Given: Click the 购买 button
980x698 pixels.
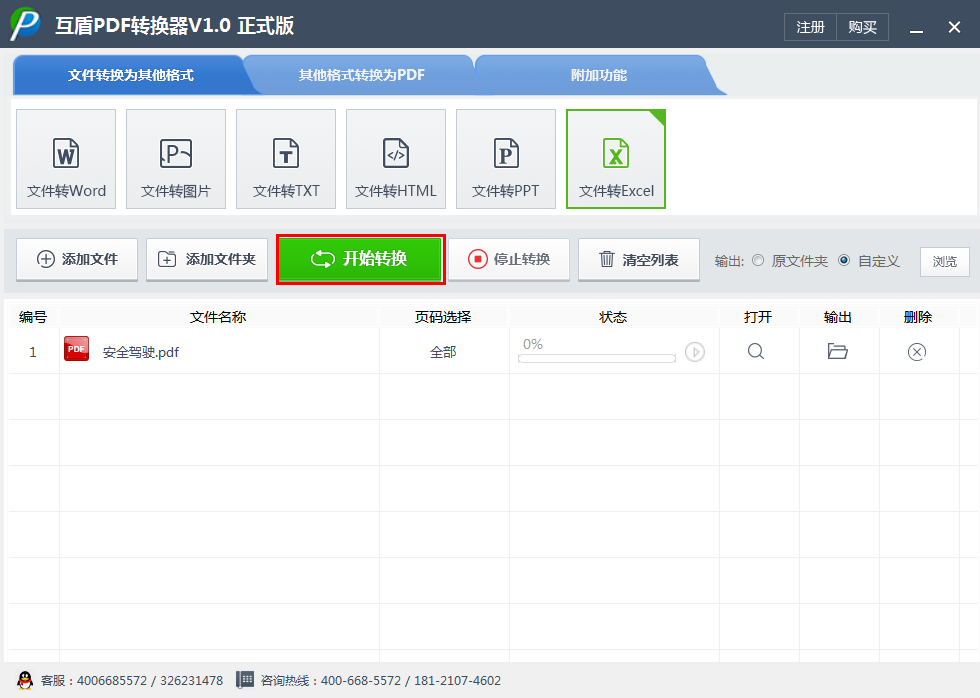Looking at the screenshot, I should pos(862,27).
